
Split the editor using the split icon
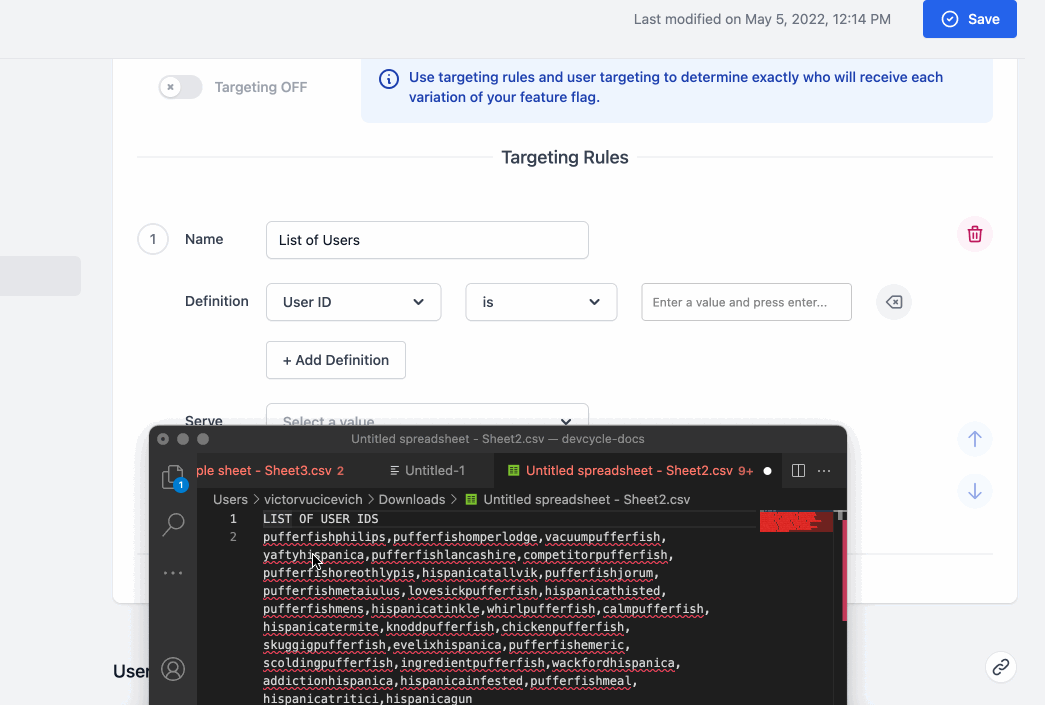[797, 470]
